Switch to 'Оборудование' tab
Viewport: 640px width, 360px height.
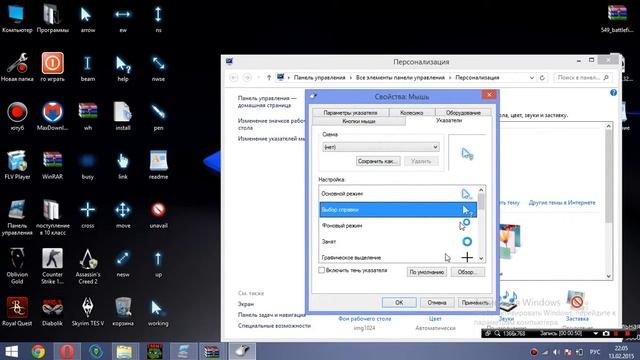click(463, 112)
